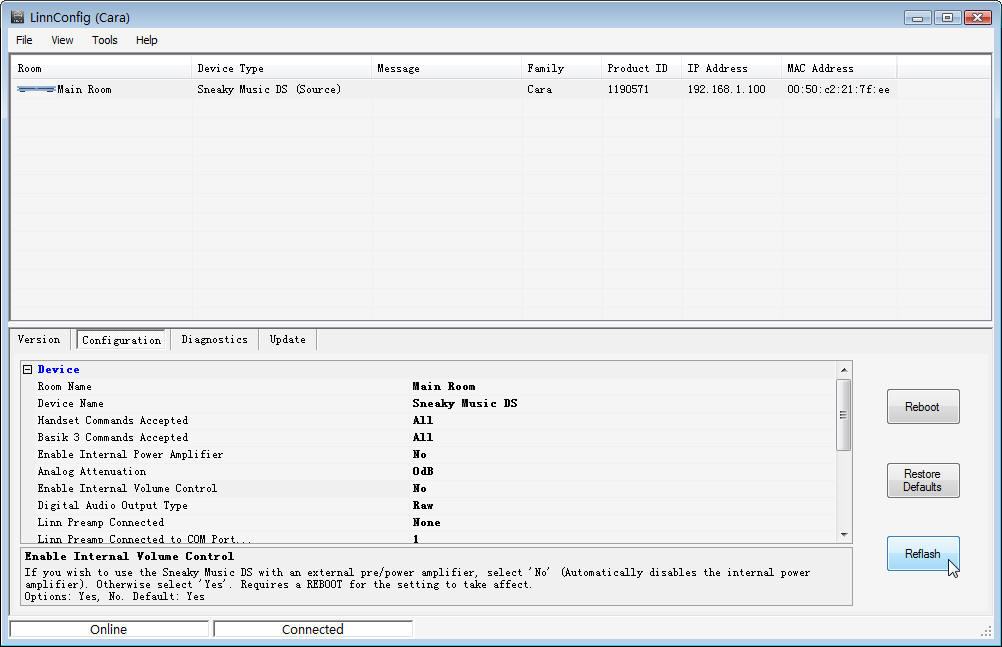Click the LinnConfig title bar app icon

pyautogui.click(x=17, y=17)
